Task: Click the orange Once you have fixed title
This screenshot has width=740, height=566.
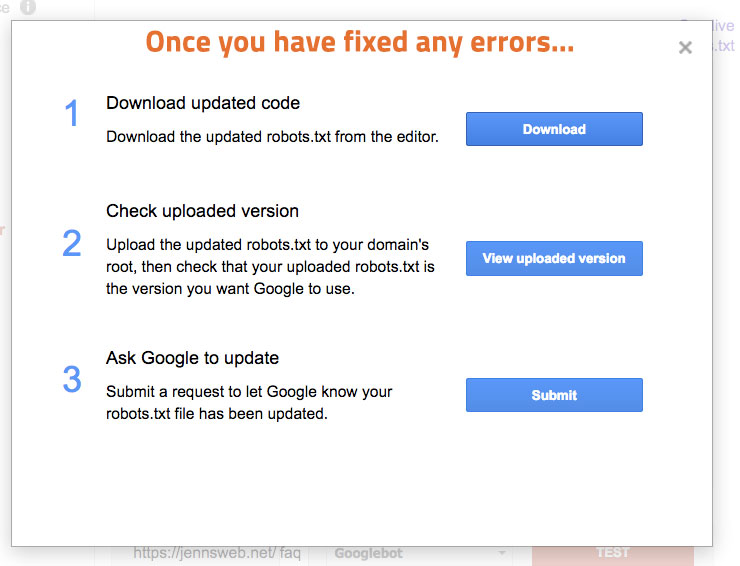Action: point(360,42)
